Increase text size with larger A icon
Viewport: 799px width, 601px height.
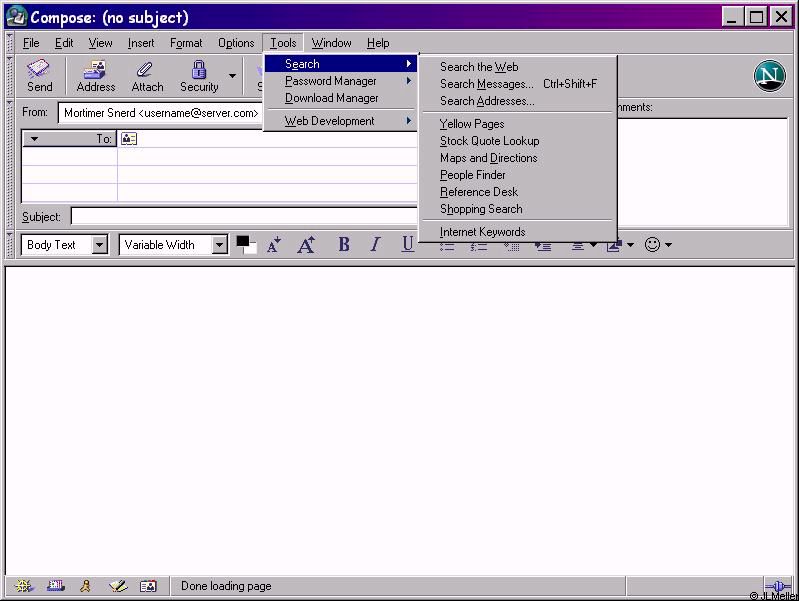306,245
